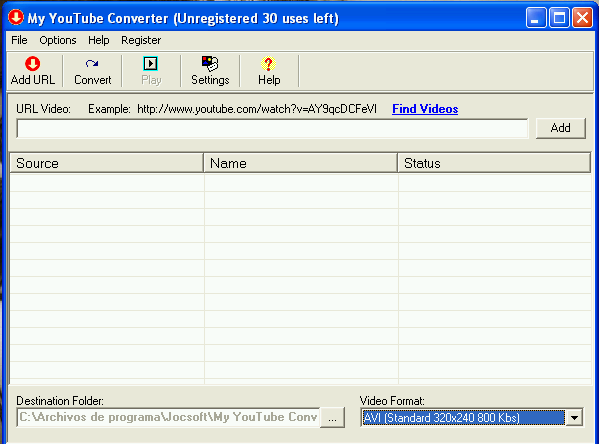Viewport: 599px width, 444px height.
Task: Start conversion with the Convert icon
Action: coord(92,63)
